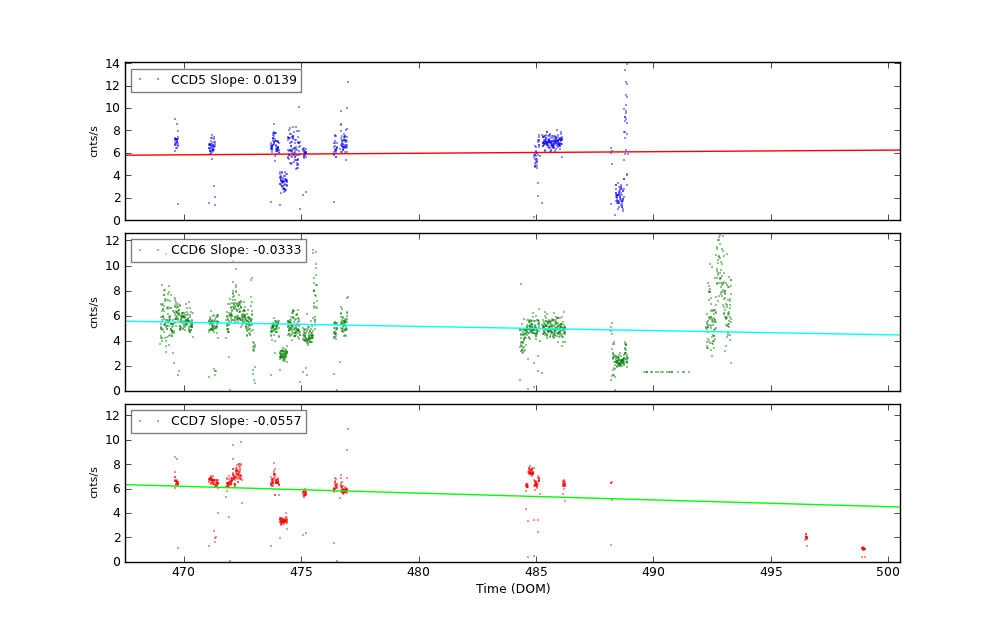The image size is (1000, 624).
Task: Click the CCD6 Slope legend box
Action: click(218, 250)
